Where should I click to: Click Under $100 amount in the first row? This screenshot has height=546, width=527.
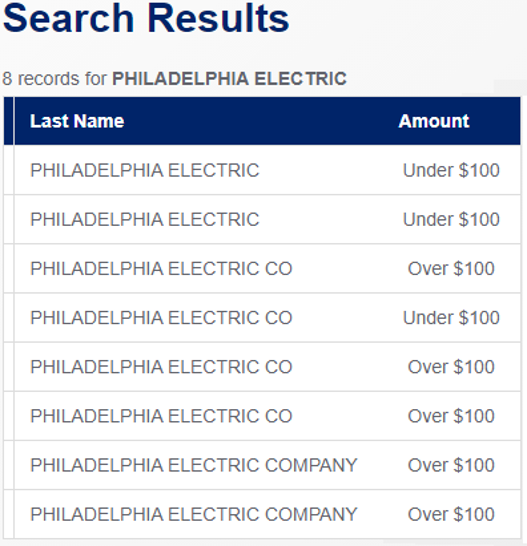pyautogui.click(x=451, y=170)
